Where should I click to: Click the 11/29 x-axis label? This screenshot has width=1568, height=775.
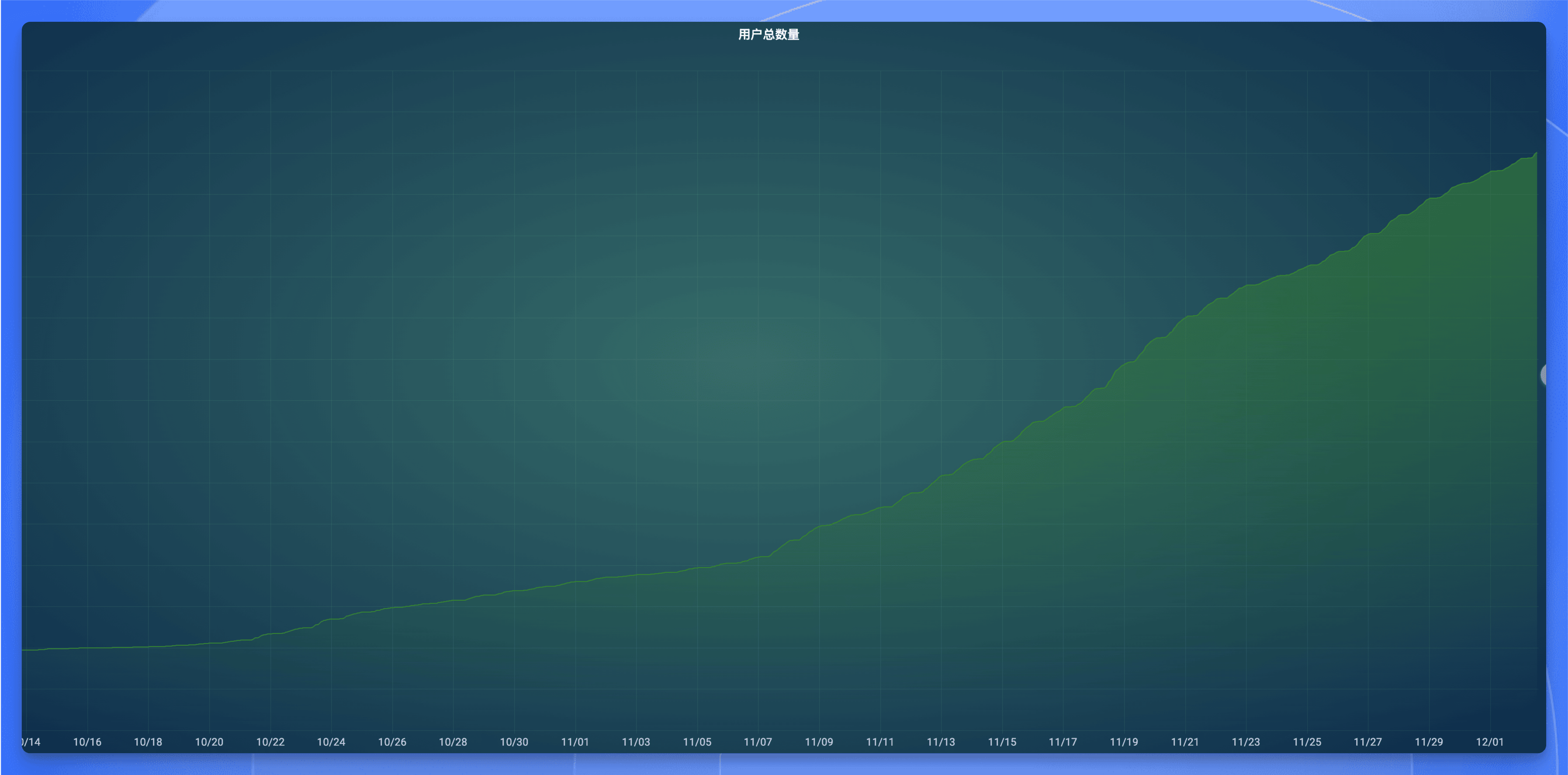coord(1429,741)
